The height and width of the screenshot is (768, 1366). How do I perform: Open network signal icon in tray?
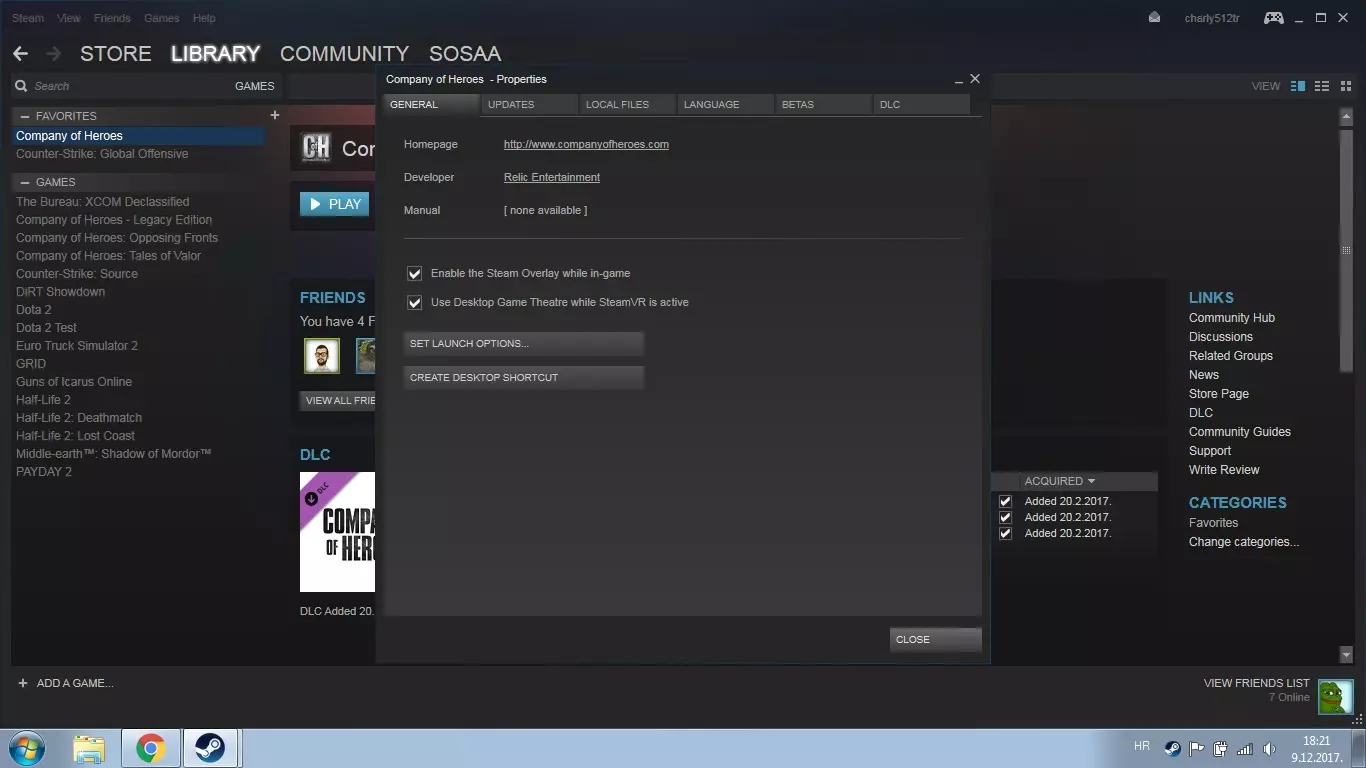[x=1245, y=748]
